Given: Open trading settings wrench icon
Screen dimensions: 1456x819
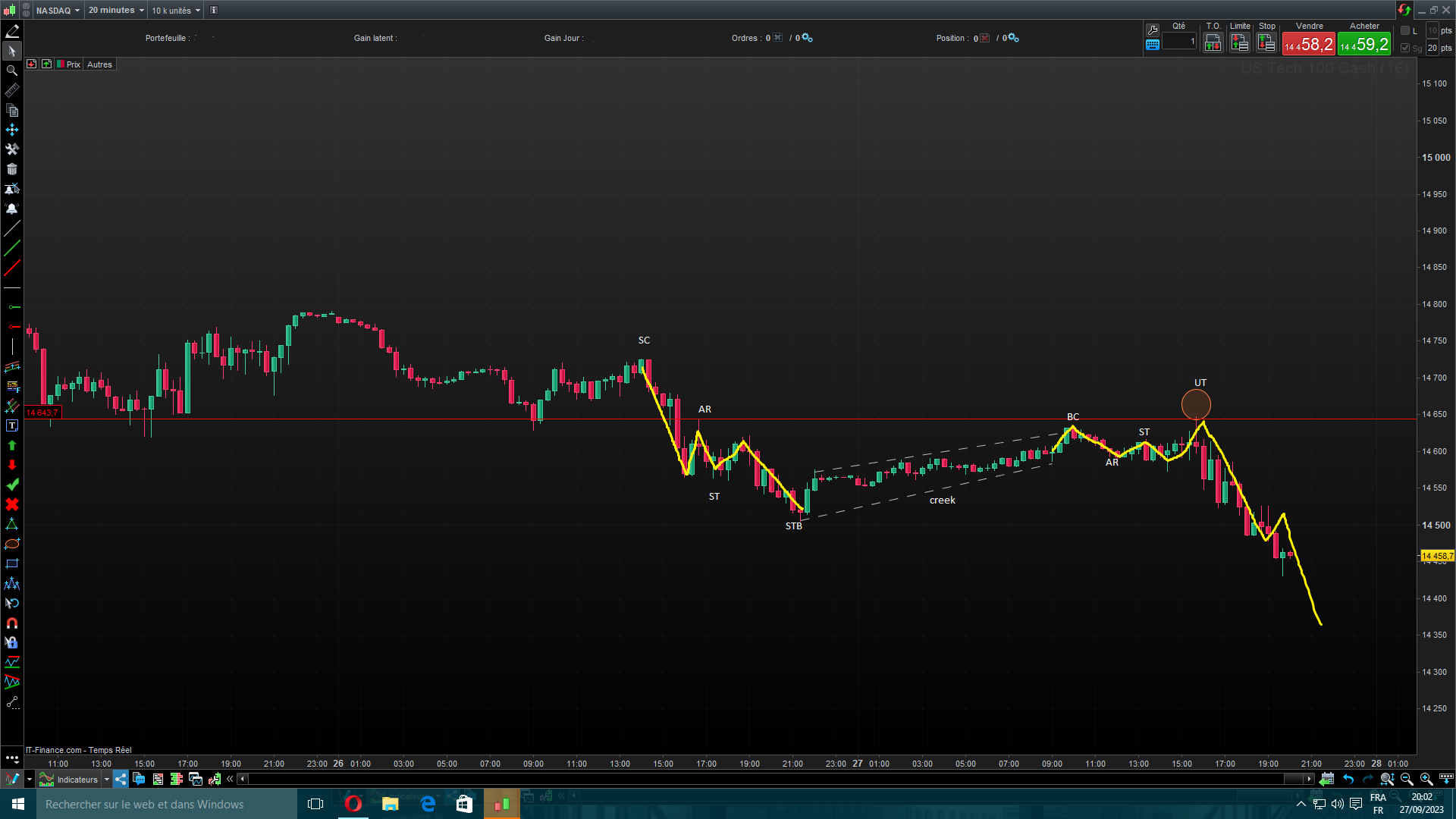Looking at the screenshot, I should click(x=1153, y=30).
